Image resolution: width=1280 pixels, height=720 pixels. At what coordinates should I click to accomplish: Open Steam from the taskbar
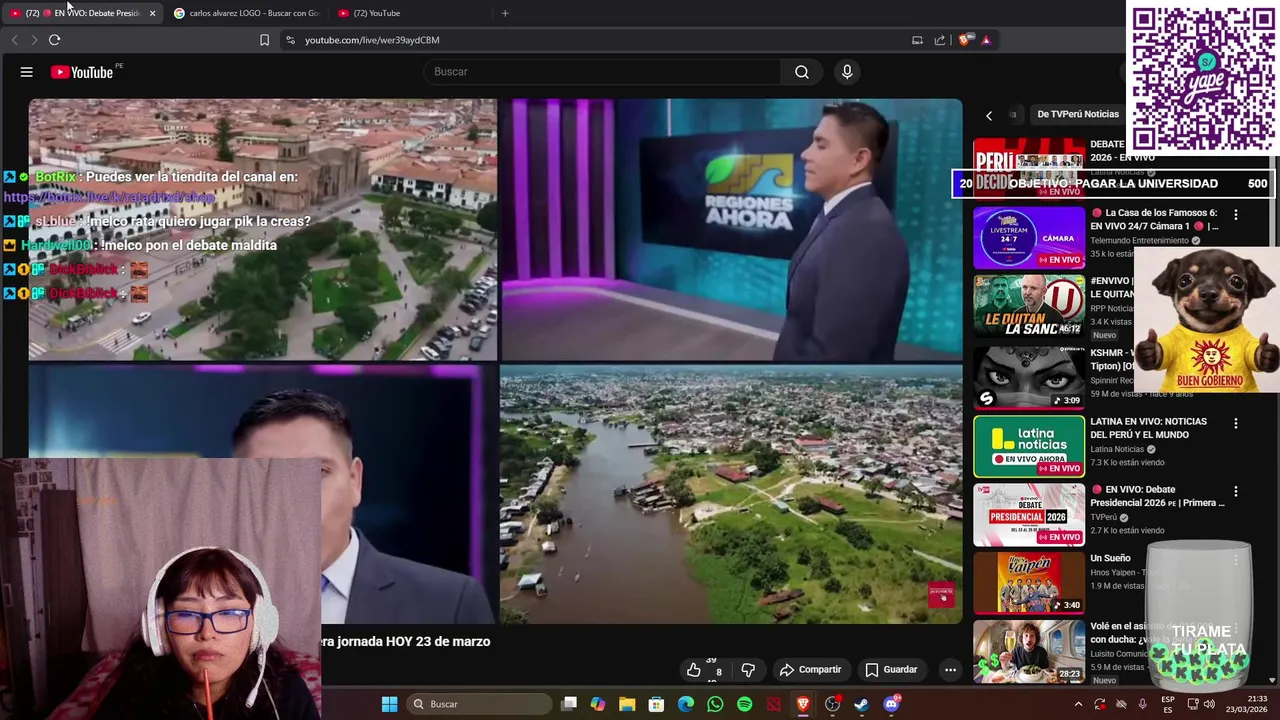(861, 704)
